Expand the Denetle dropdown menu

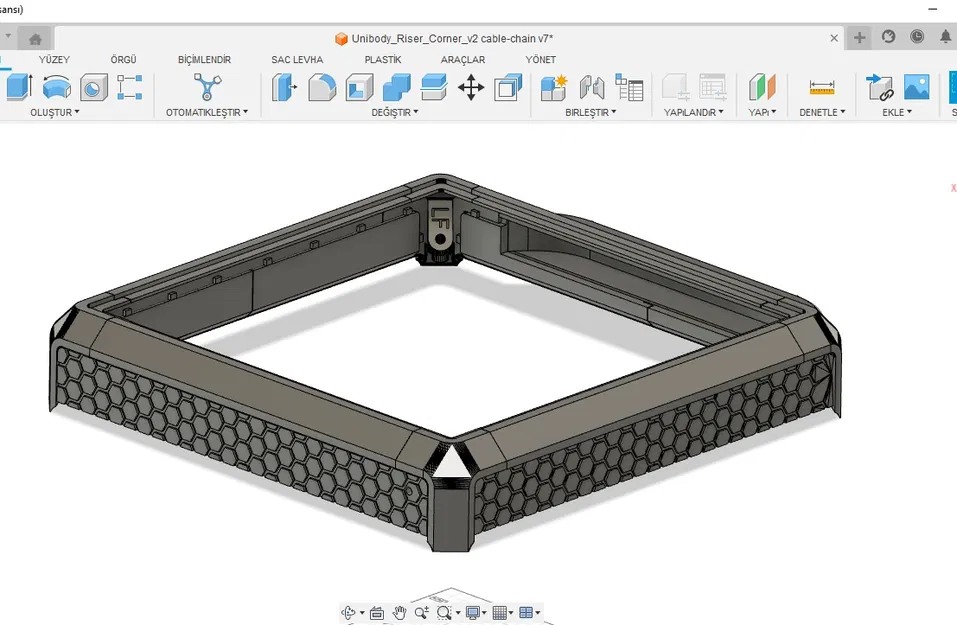pyautogui.click(x=823, y=112)
